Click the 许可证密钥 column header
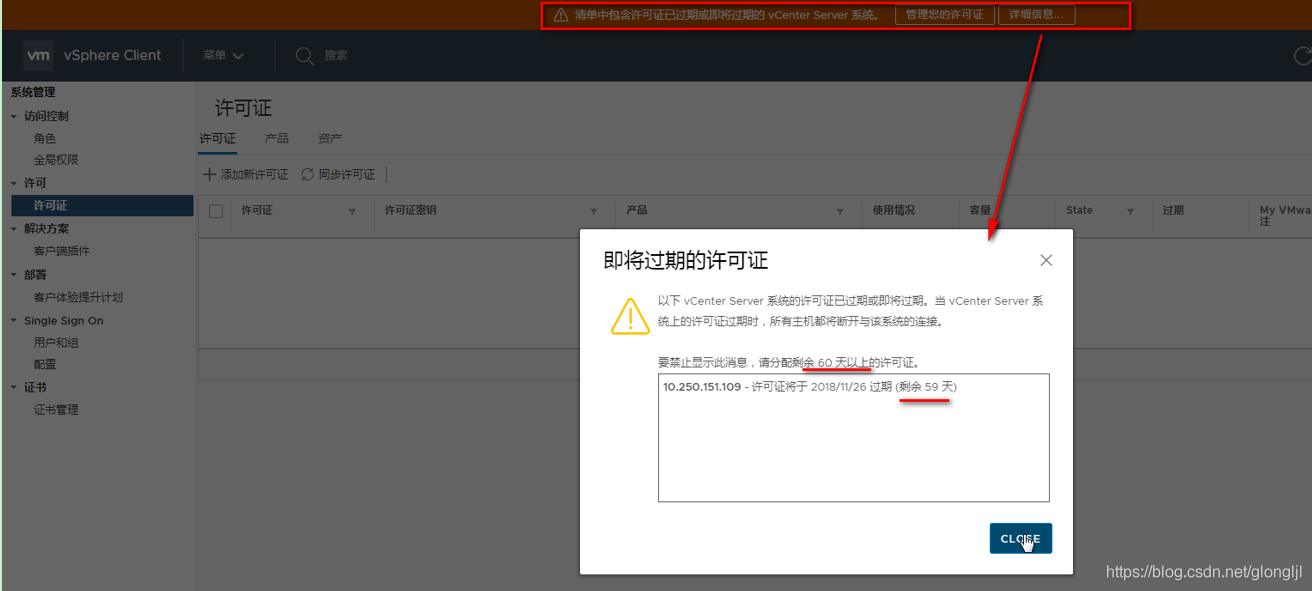Image resolution: width=1312 pixels, height=591 pixels. (x=411, y=211)
